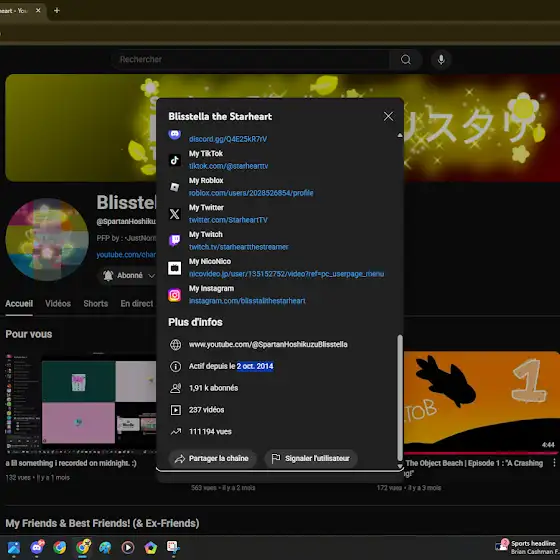Open the discord.gg/Q4E25kR7rV link
The width and height of the screenshot is (560, 560).
pos(228,139)
